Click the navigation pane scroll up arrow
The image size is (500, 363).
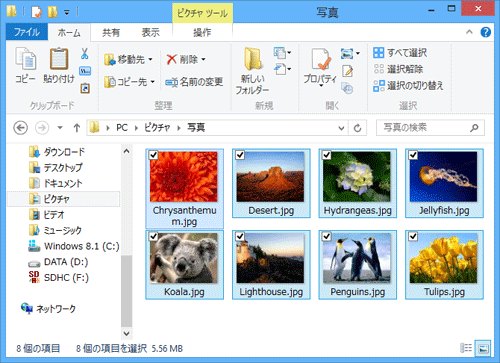tap(126, 151)
